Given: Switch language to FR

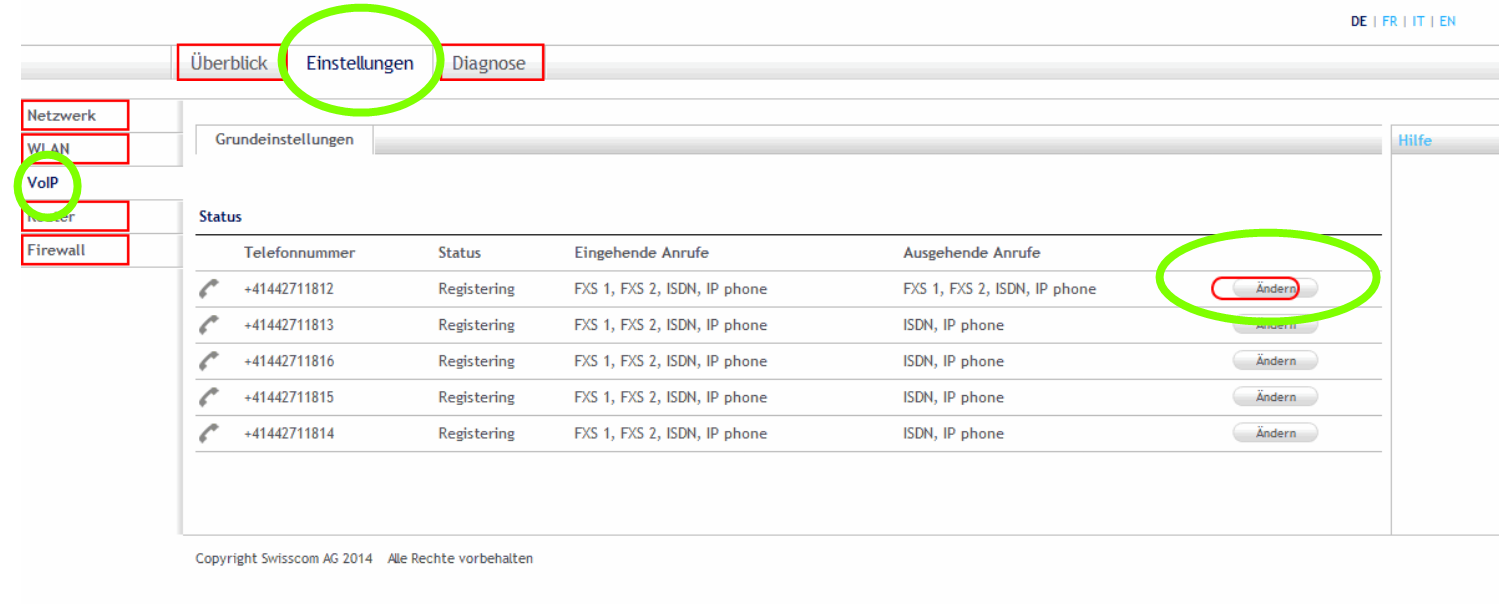Looking at the screenshot, I should tap(1390, 21).
